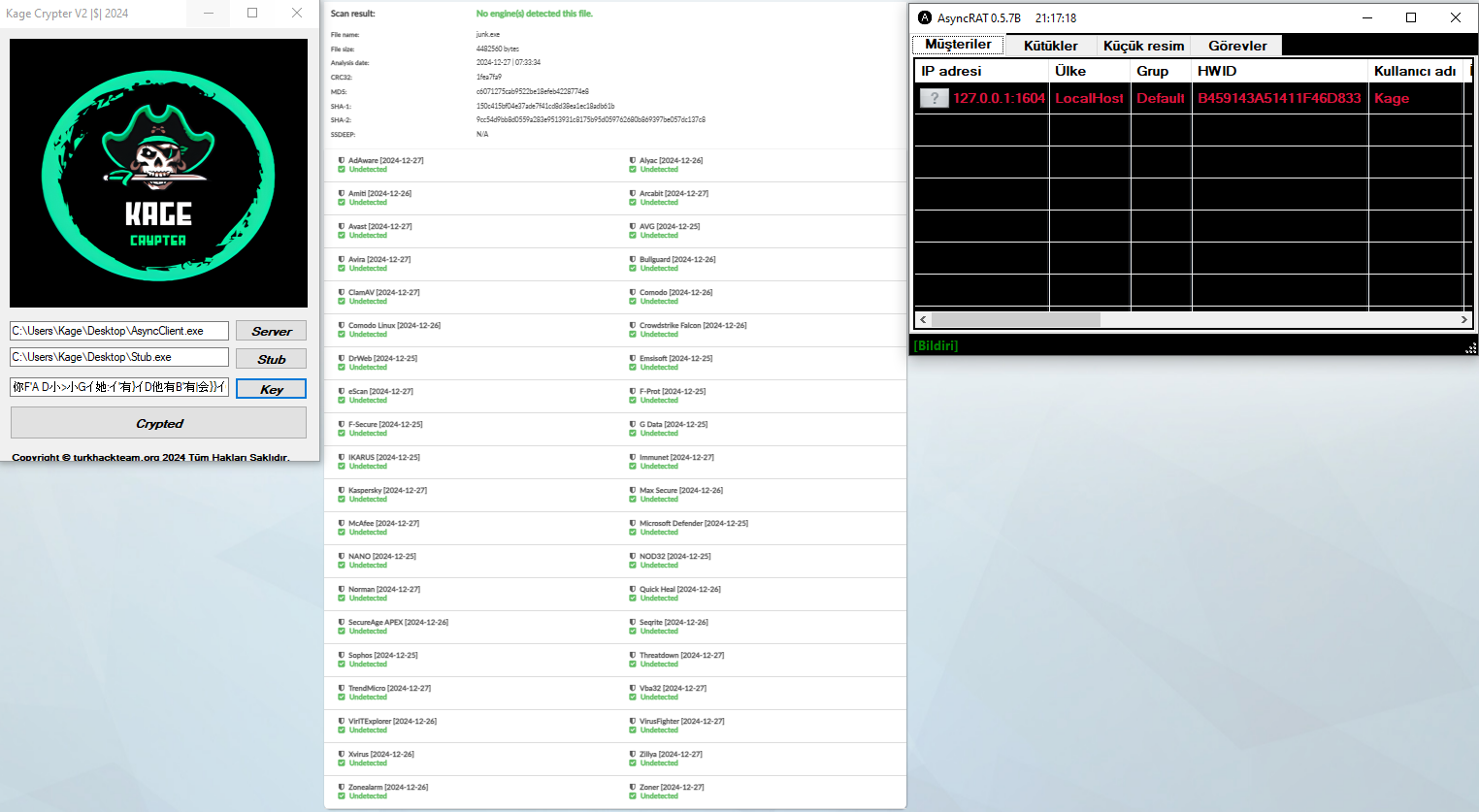Click the shield icon beside Kaspersky
Image resolution: width=1479 pixels, height=812 pixels.
[342, 490]
